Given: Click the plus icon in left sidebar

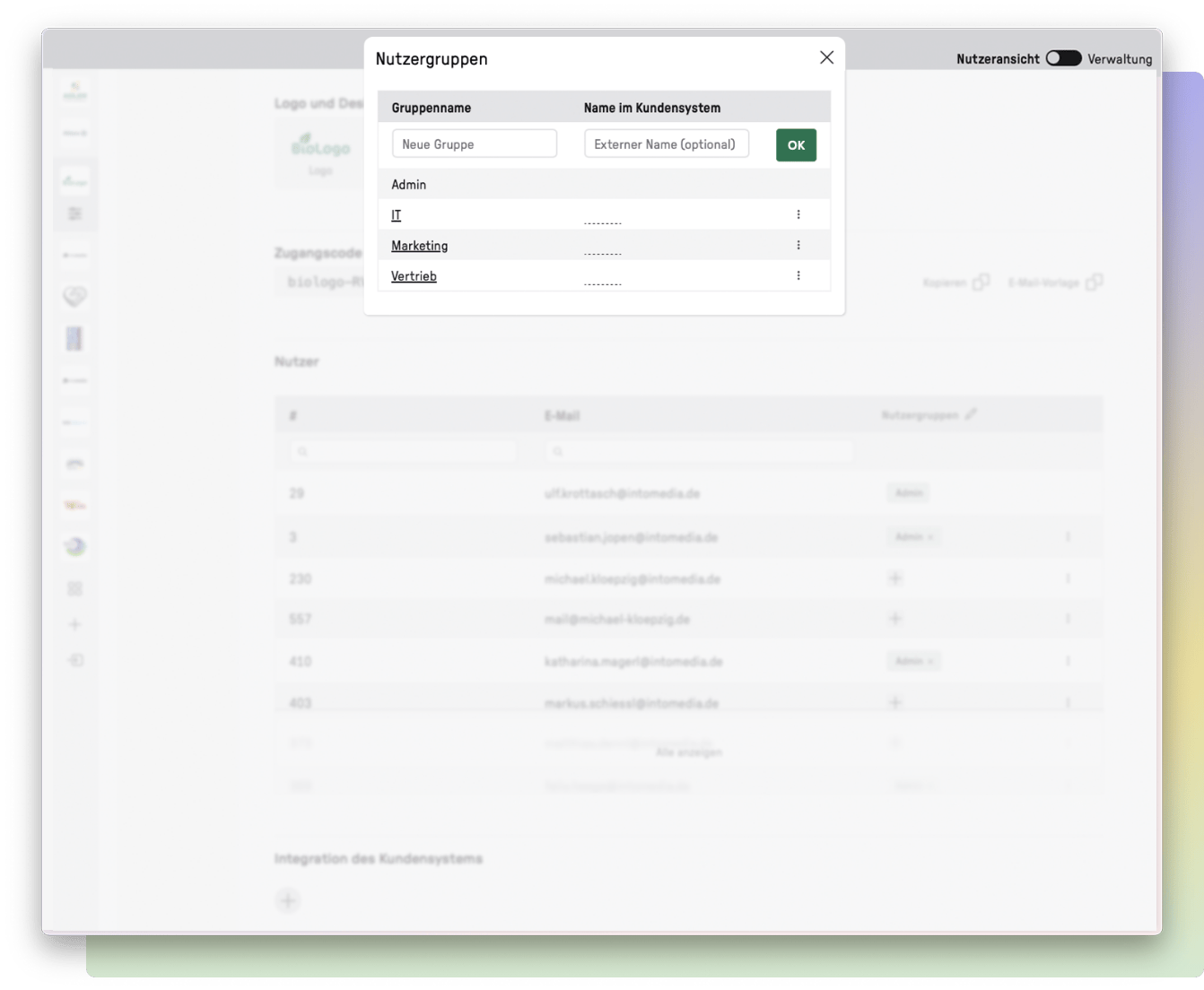Looking at the screenshot, I should click(75, 624).
